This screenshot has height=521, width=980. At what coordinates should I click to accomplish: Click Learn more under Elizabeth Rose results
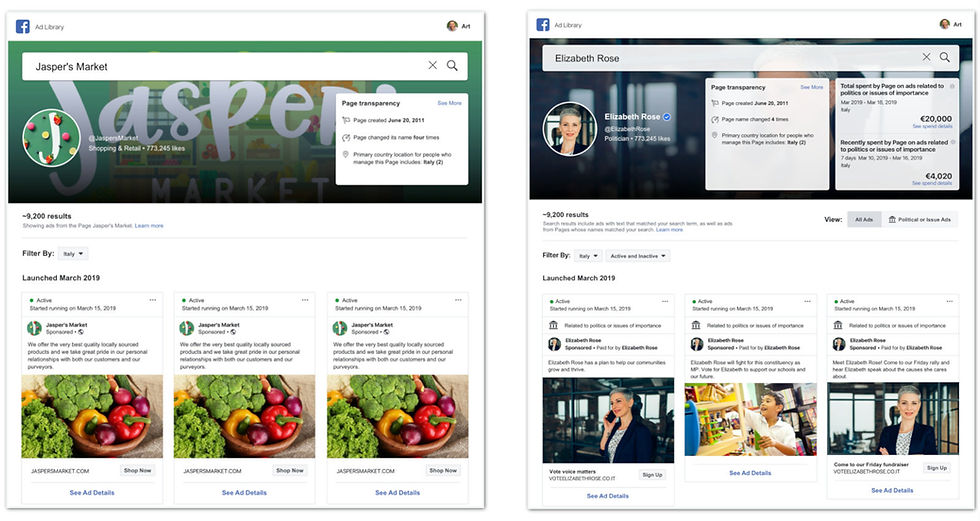[669, 230]
